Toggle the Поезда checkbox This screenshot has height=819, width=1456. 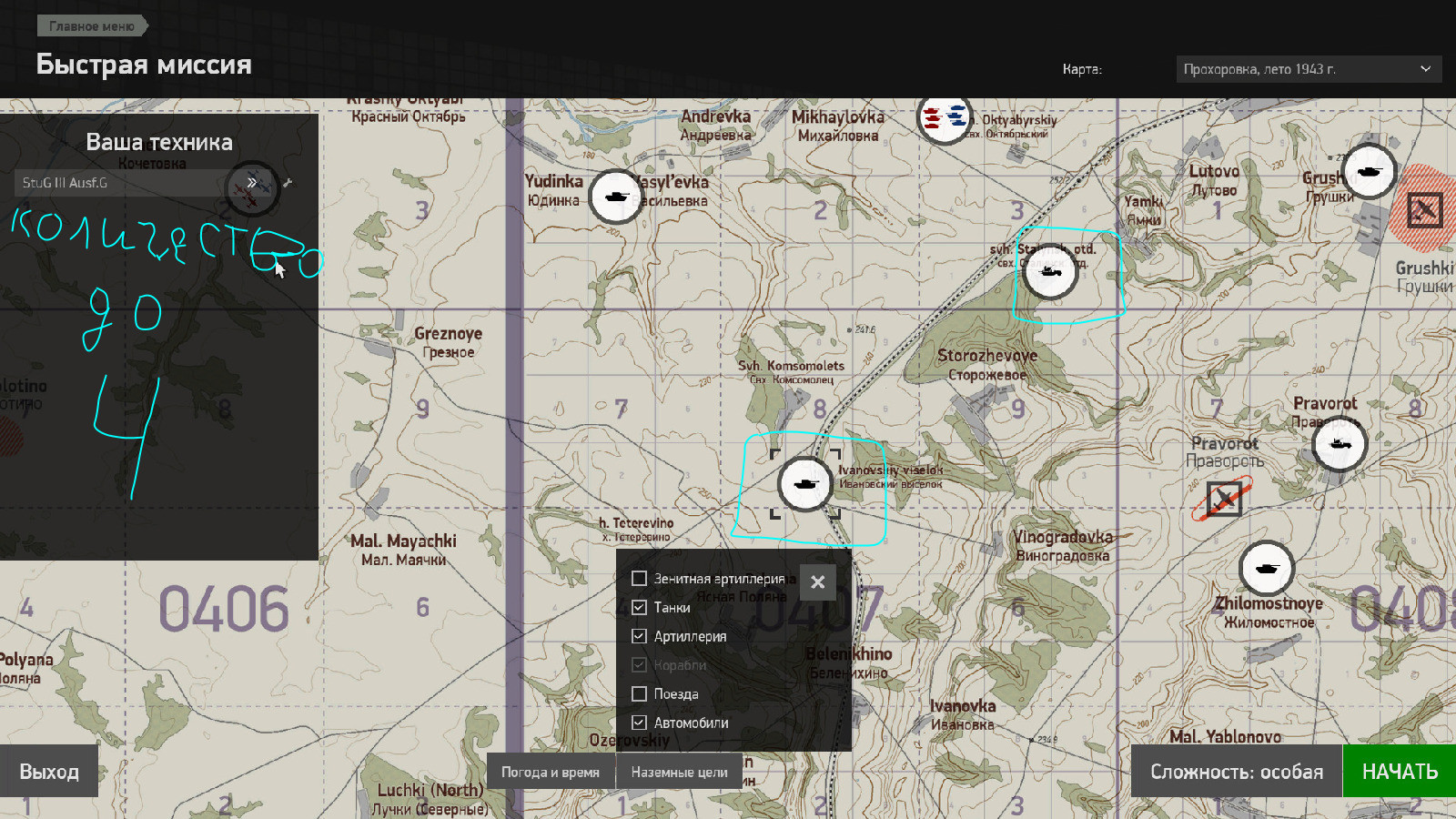coord(639,694)
